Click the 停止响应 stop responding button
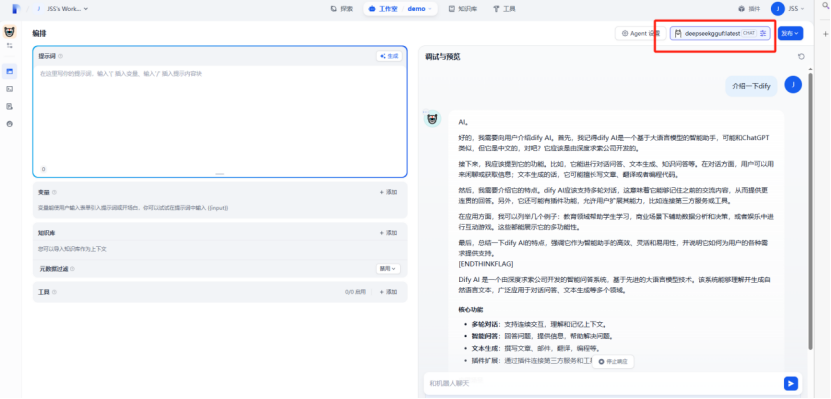The height and width of the screenshot is (399, 831). click(x=613, y=361)
